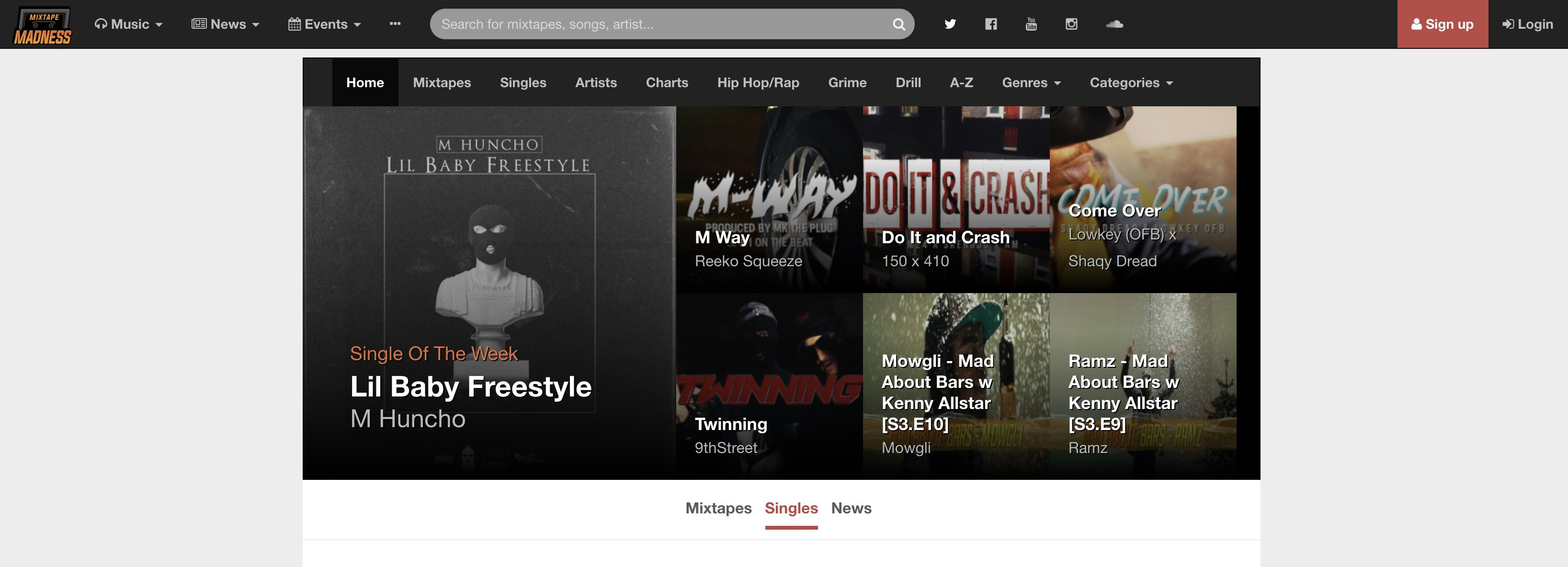Open the ellipsis more-options menu
Screen dimensions: 1568x567
(x=395, y=24)
